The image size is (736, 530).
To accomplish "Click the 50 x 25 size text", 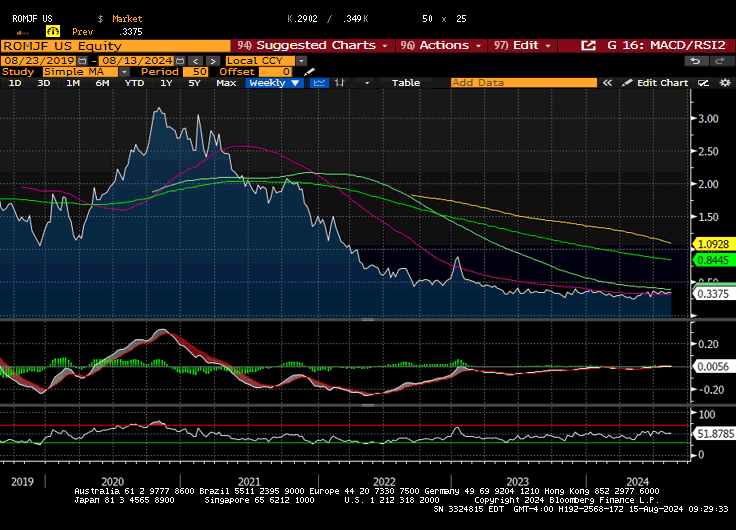I will [444, 19].
